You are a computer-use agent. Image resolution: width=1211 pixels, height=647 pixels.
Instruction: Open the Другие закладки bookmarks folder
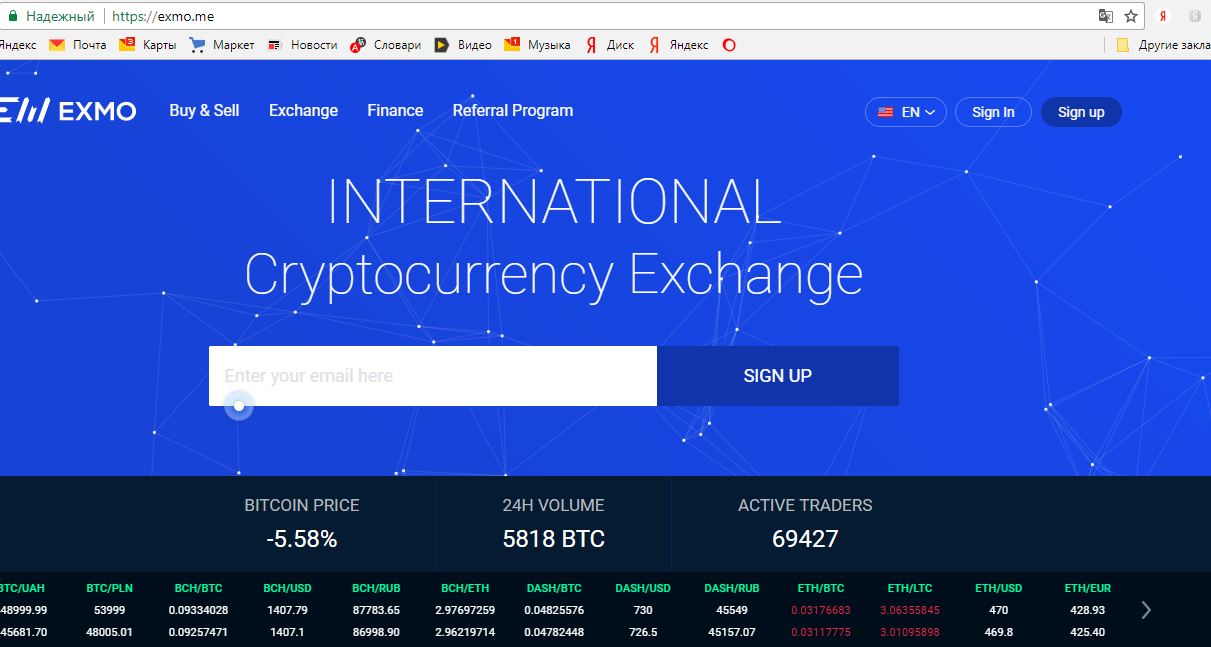(1160, 45)
